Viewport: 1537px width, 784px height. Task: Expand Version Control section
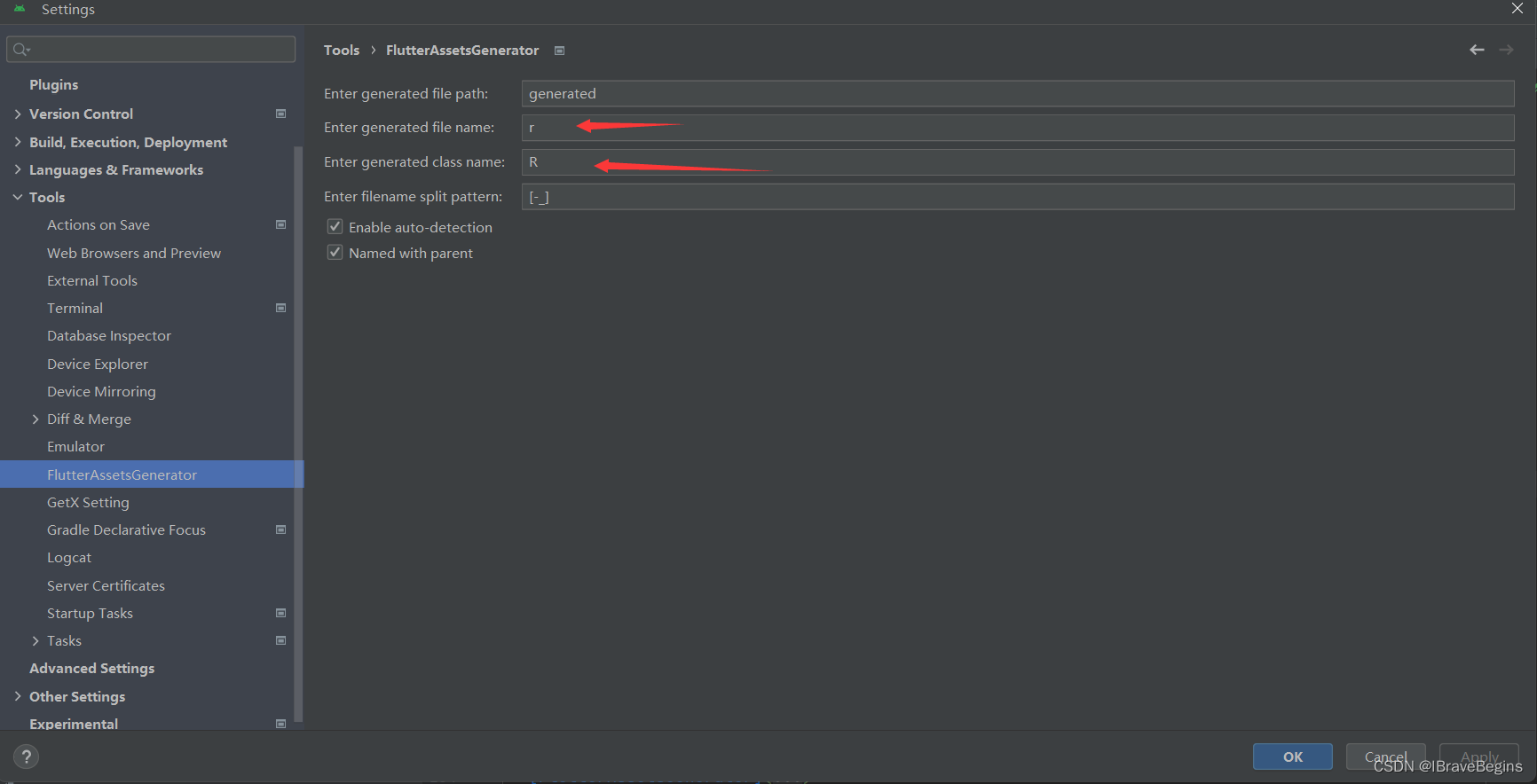18,114
